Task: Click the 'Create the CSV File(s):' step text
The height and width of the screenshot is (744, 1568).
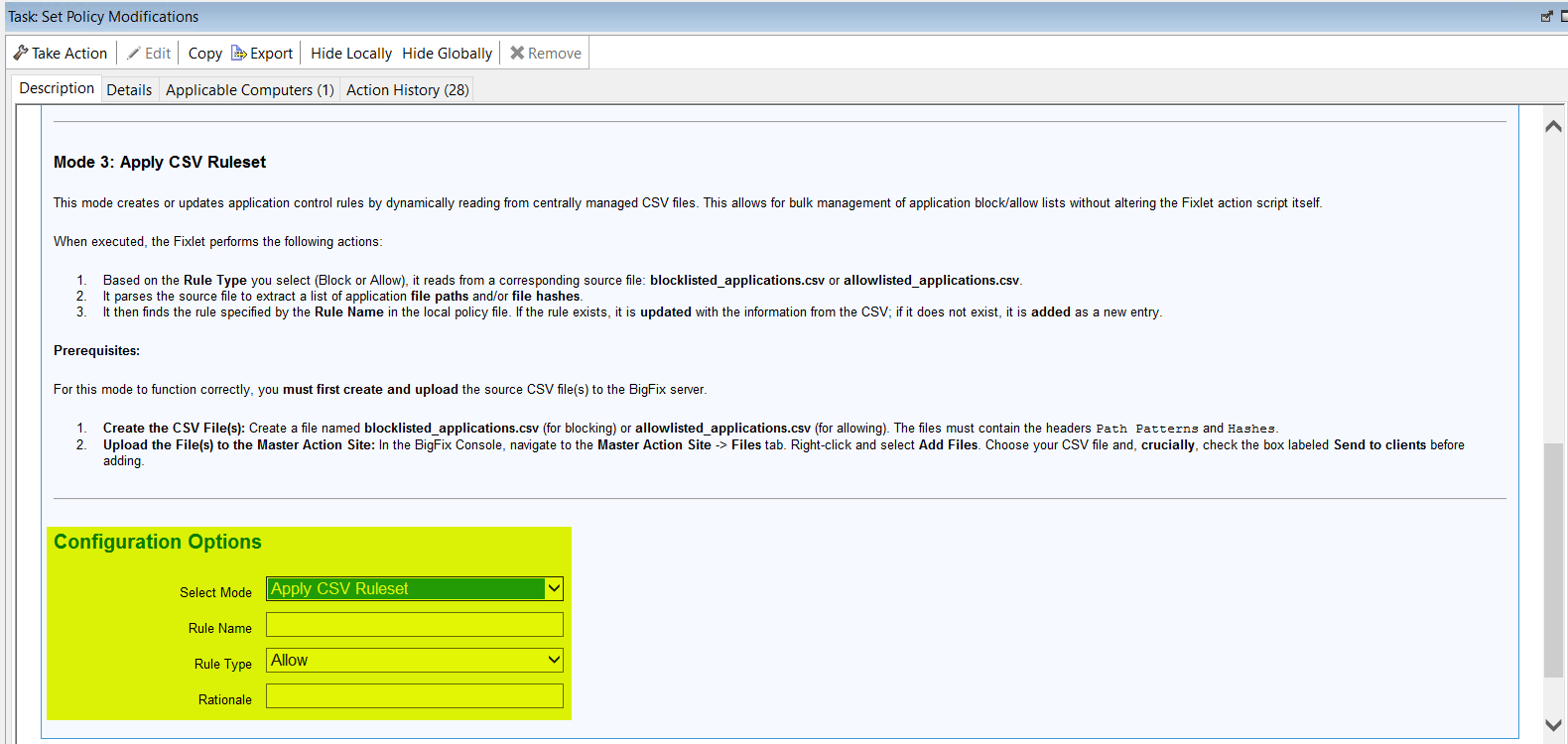Action: [174, 429]
